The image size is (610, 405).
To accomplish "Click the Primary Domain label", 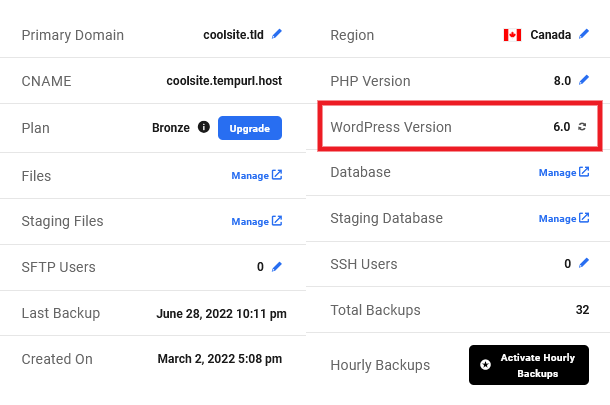I will 73,35.
